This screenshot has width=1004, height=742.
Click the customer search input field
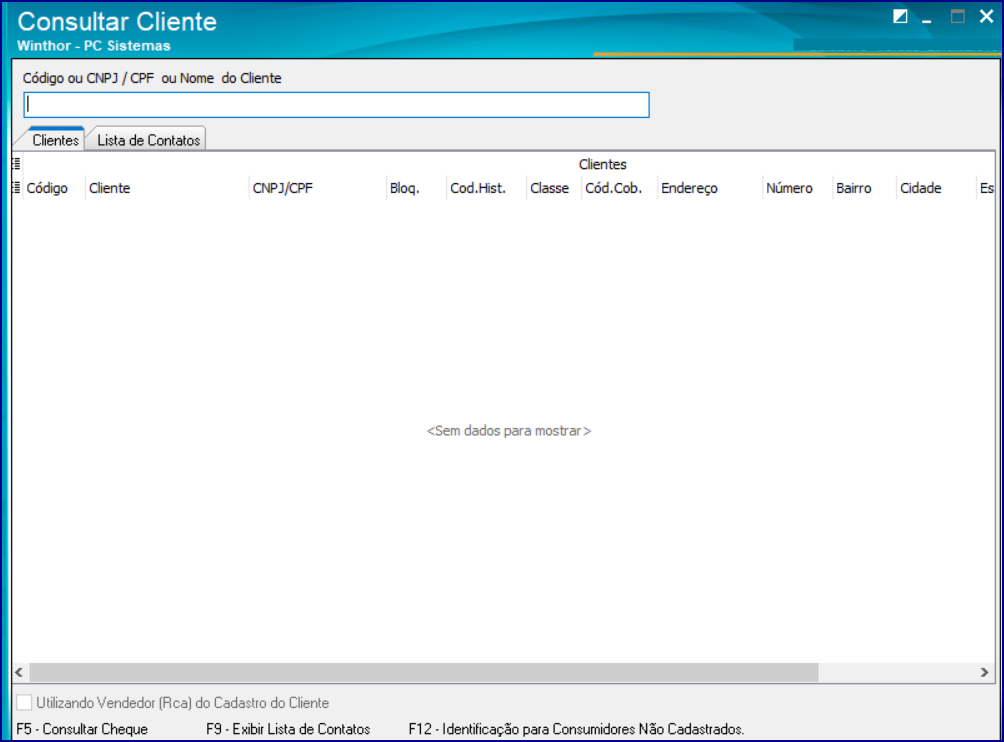[x=336, y=105]
